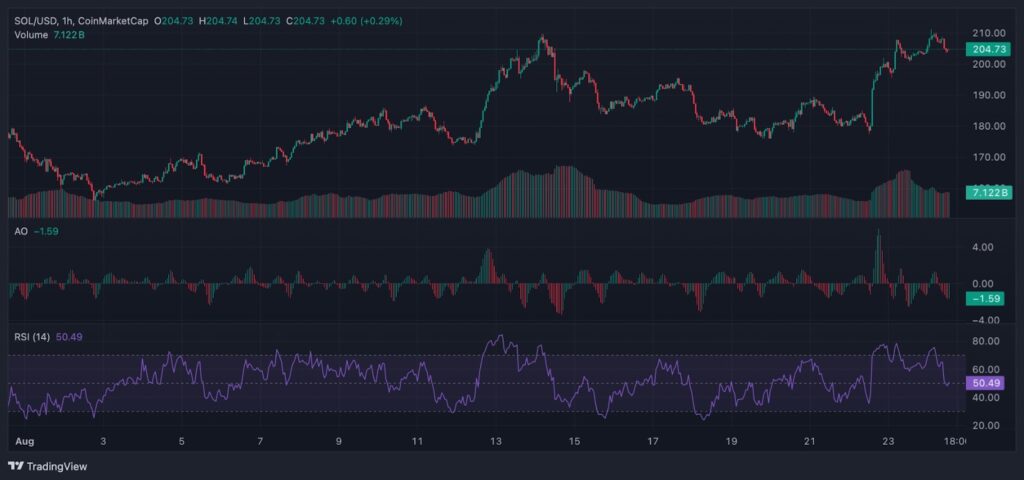This screenshot has width=1024, height=480.
Task: Click the volume value tag 7.122B
Action: pyautogui.click(x=988, y=192)
